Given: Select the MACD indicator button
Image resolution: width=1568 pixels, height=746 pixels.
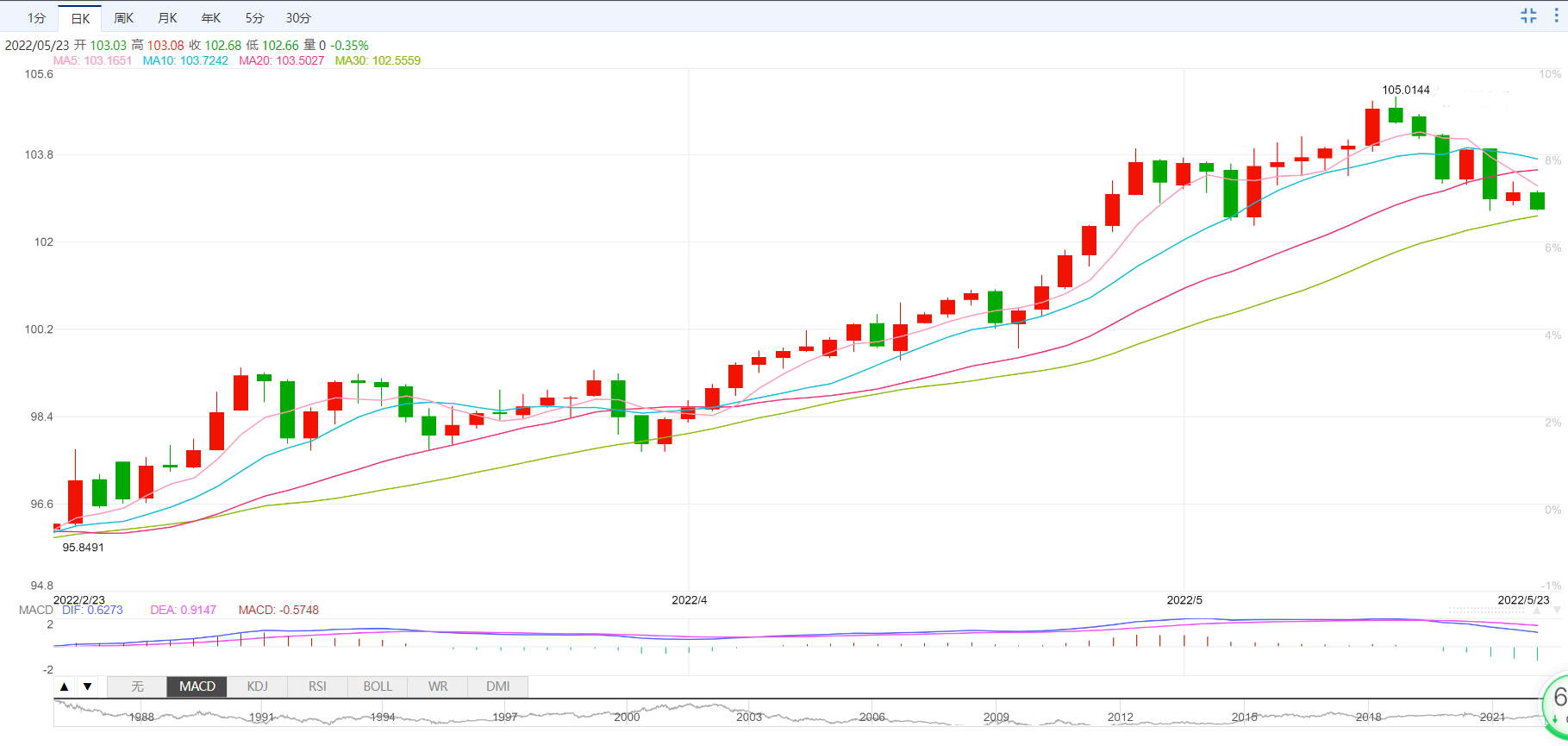Looking at the screenshot, I should 197,686.
